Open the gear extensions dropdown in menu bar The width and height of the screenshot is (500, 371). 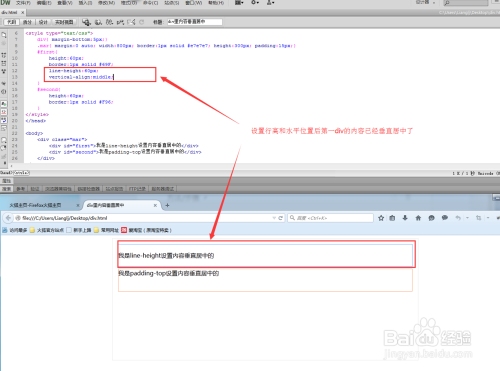pos(255,3)
